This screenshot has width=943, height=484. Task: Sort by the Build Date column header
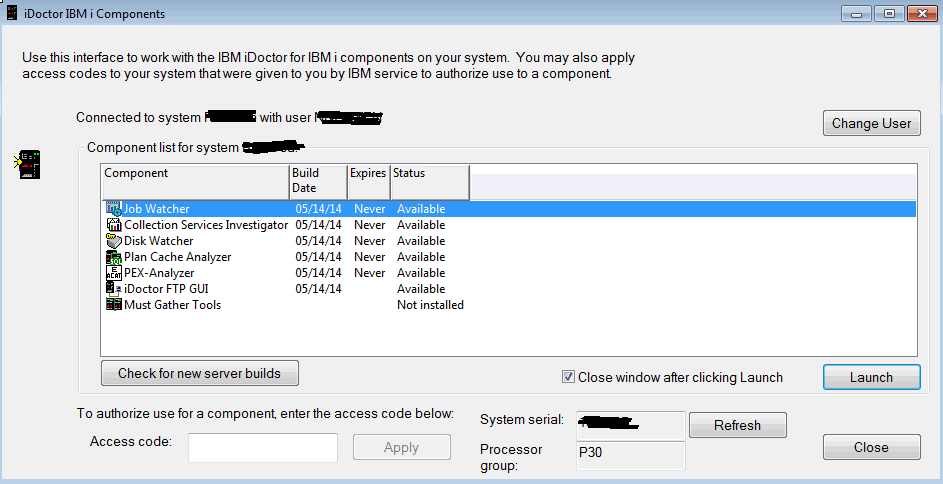pyautogui.click(x=318, y=182)
